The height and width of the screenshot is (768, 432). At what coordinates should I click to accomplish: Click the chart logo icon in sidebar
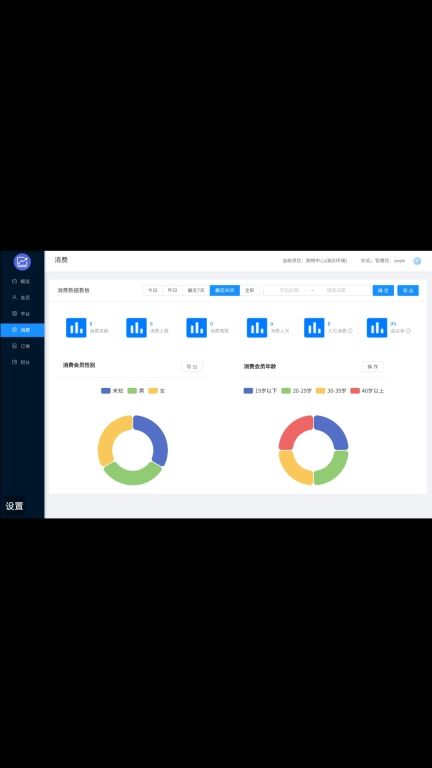(x=22, y=262)
